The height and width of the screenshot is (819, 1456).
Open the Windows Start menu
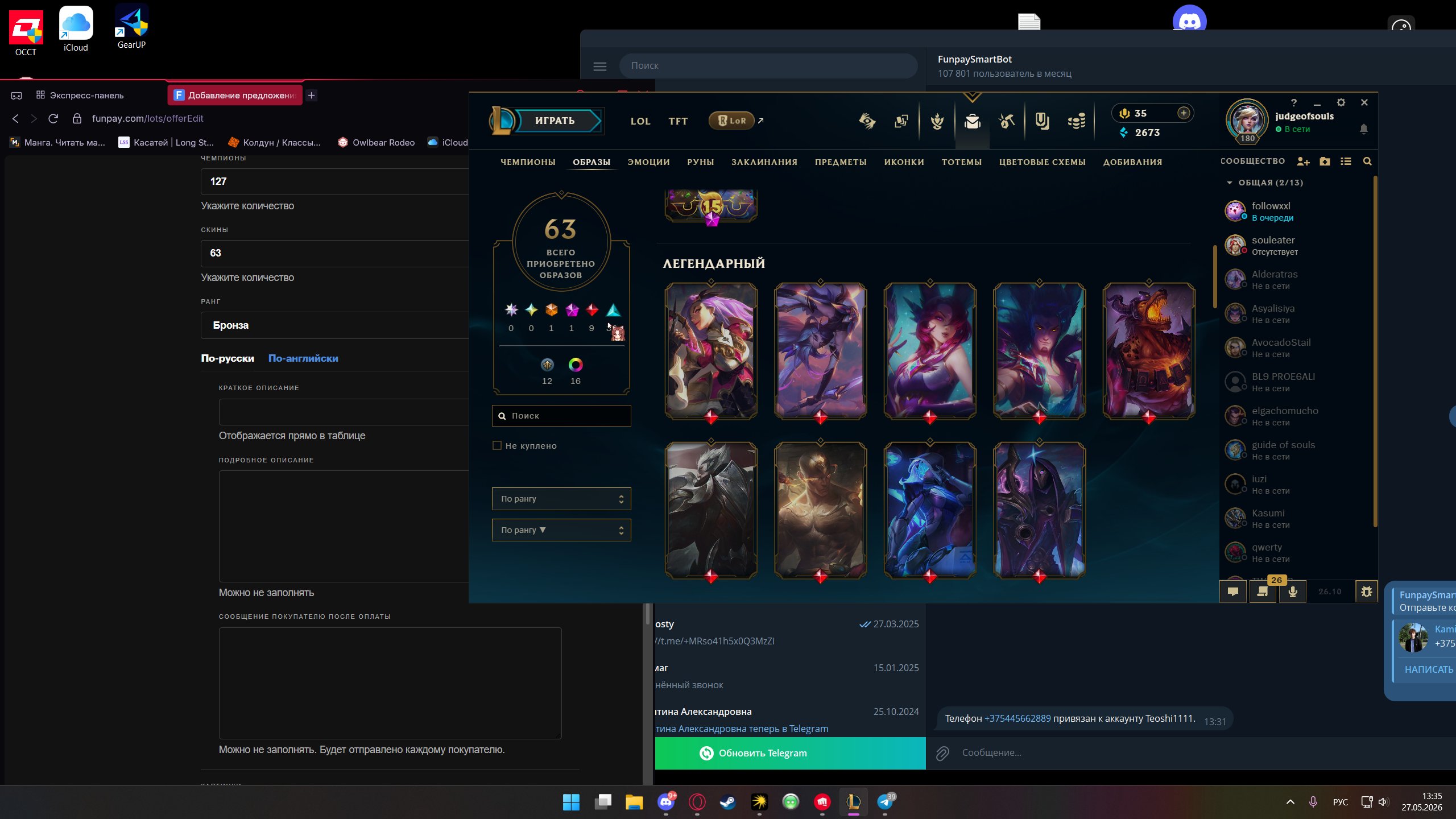571,802
